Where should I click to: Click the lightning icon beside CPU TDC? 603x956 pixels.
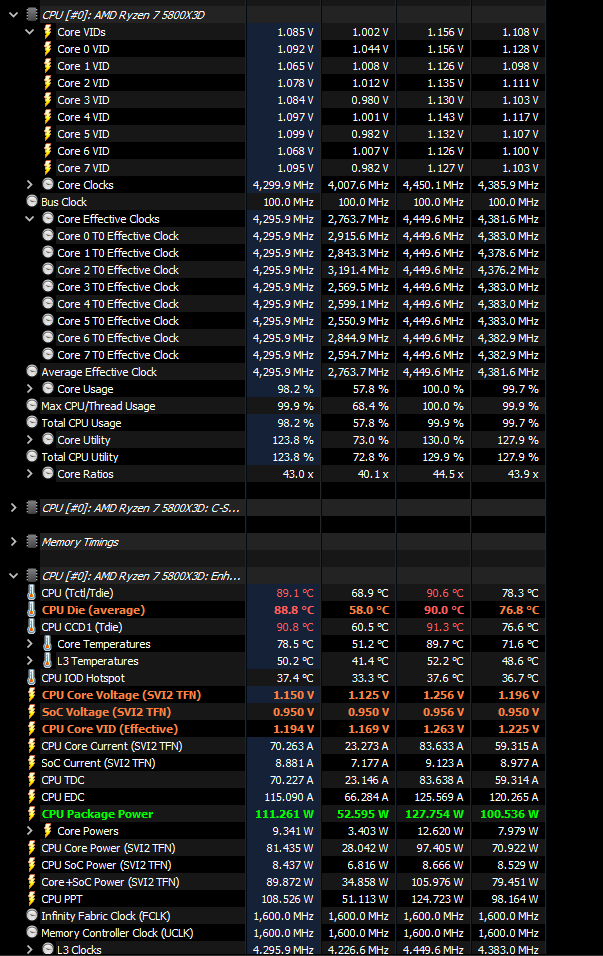32,779
